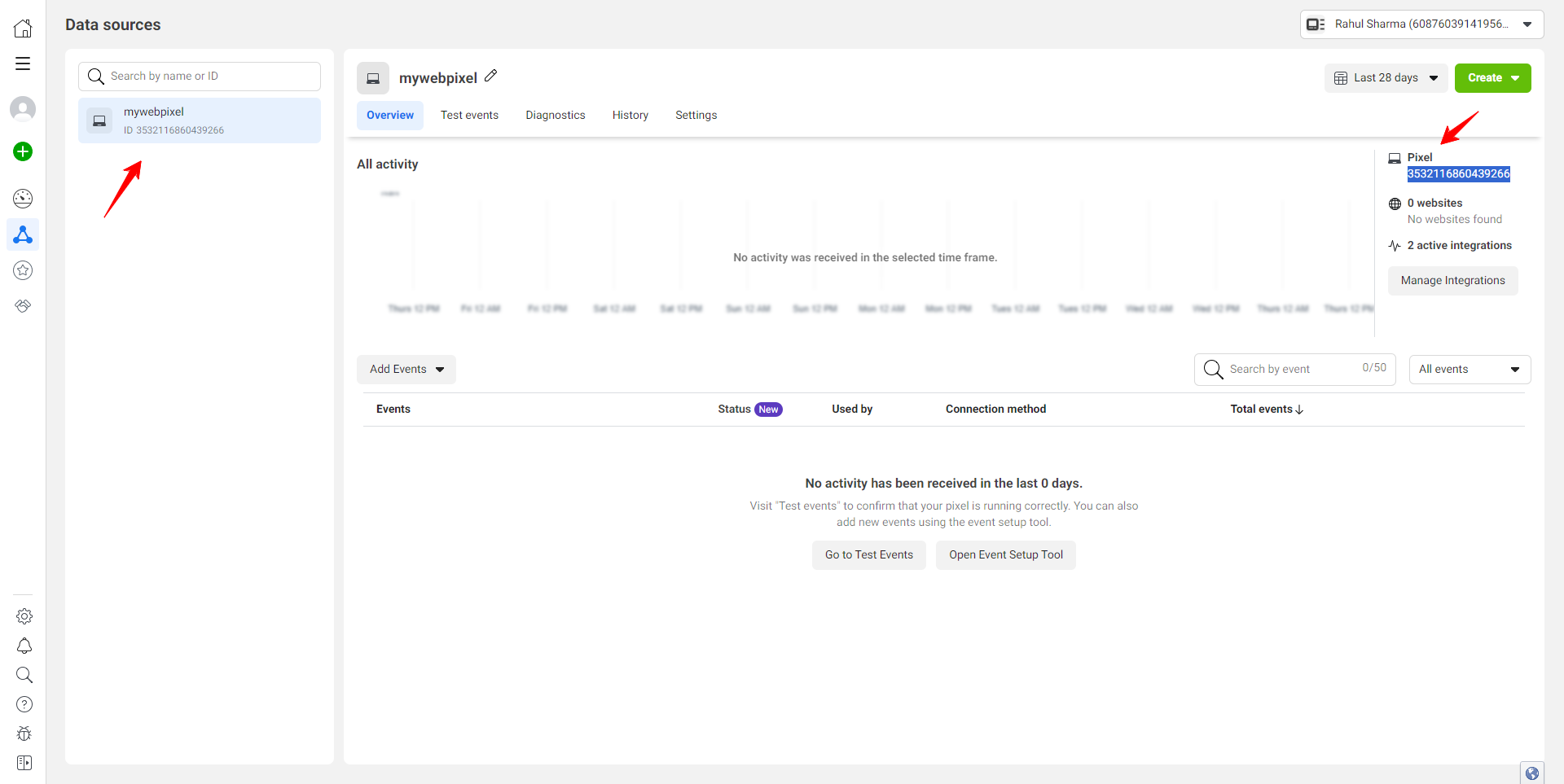Image resolution: width=1564 pixels, height=784 pixels.
Task: Click the 2 active integrations text
Action: [1459, 246]
